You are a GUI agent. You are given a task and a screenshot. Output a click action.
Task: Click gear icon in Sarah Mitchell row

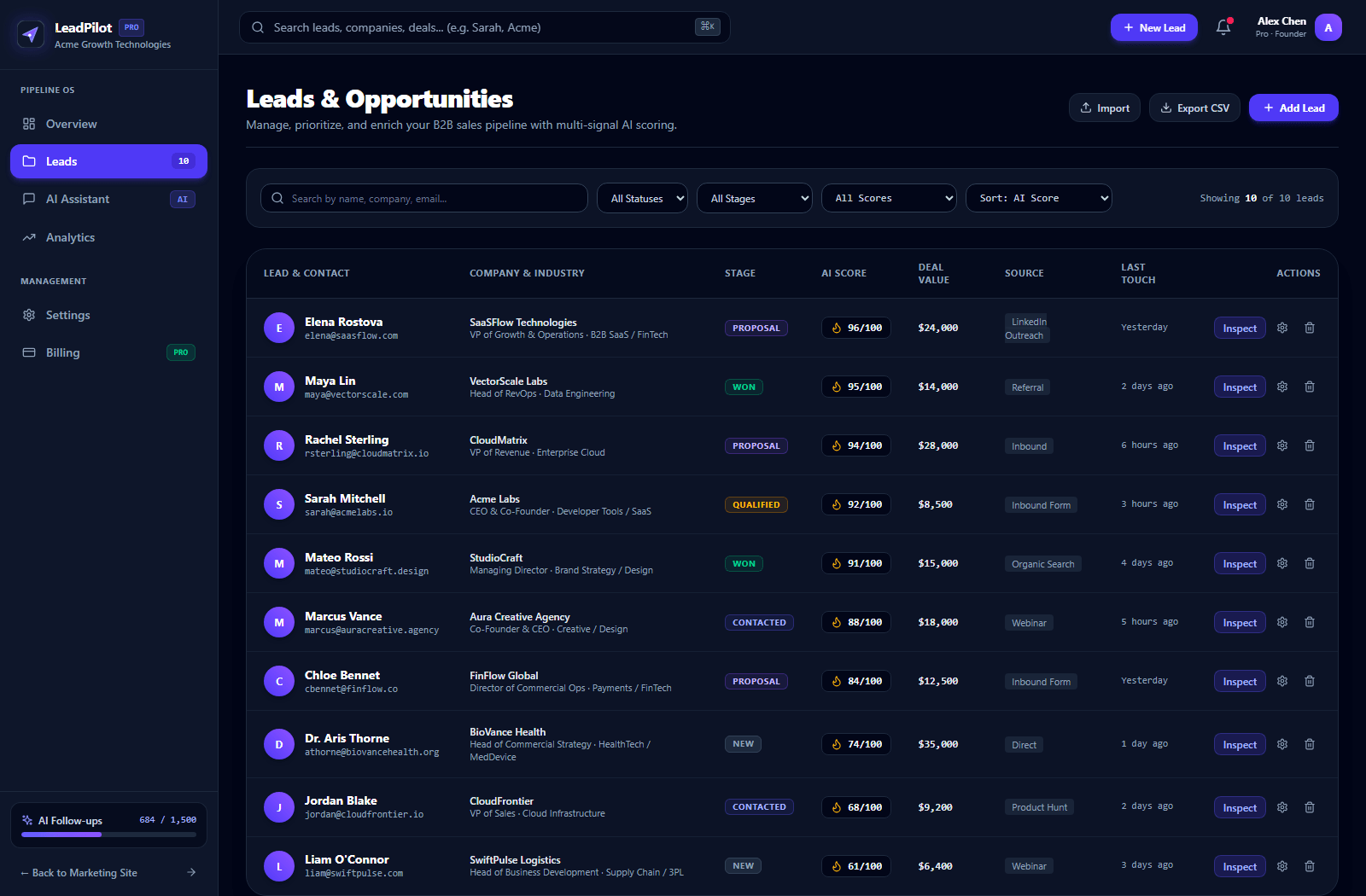pos(1282,504)
